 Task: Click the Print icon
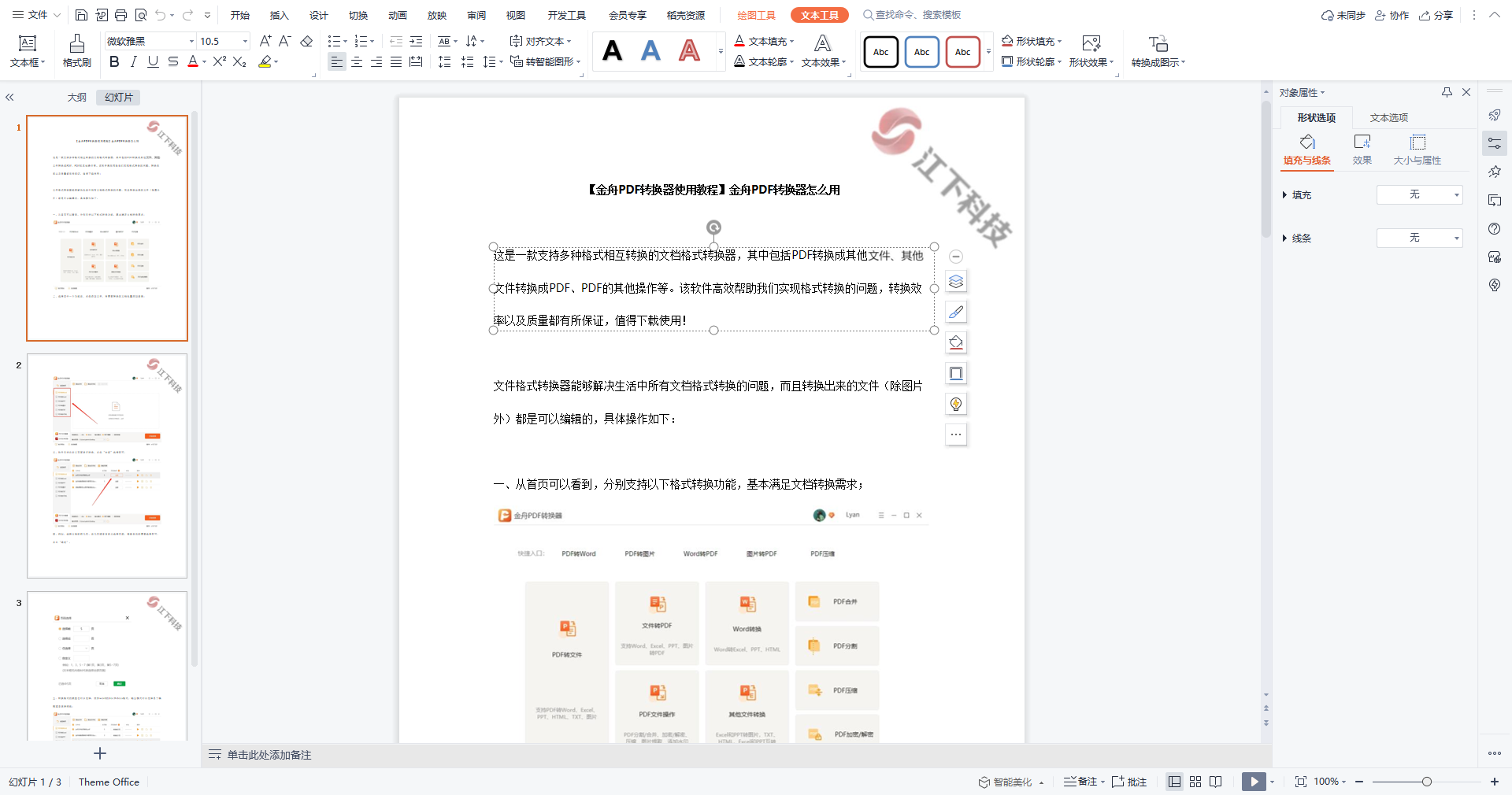coord(120,15)
